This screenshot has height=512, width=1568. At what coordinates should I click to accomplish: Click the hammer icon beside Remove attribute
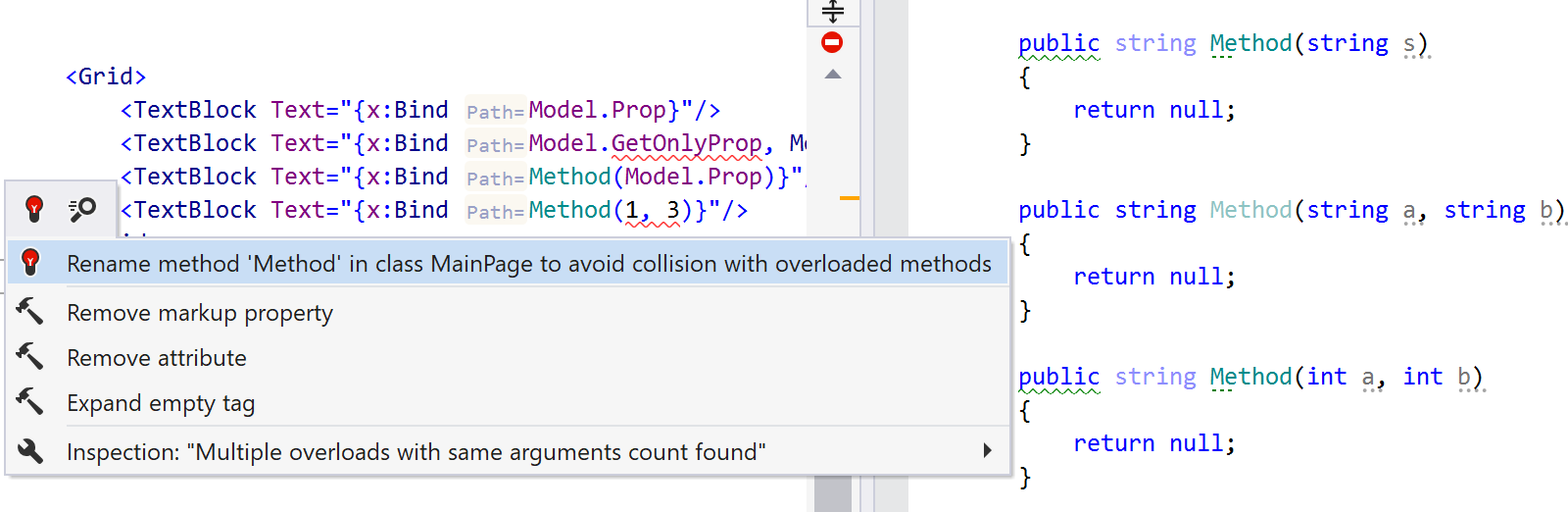(30, 357)
